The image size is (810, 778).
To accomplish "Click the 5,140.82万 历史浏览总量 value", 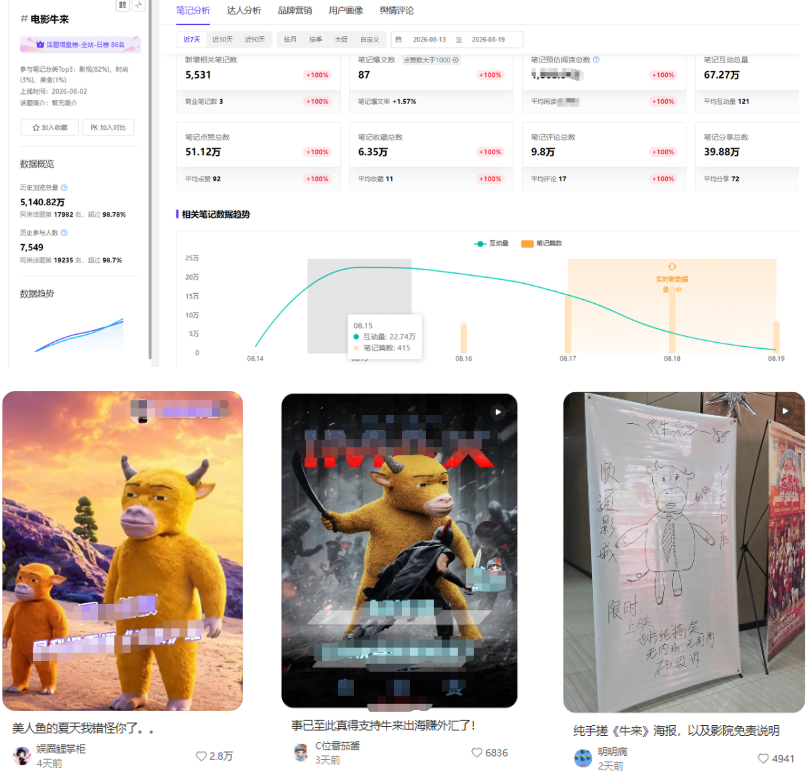I will coord(42,202).
